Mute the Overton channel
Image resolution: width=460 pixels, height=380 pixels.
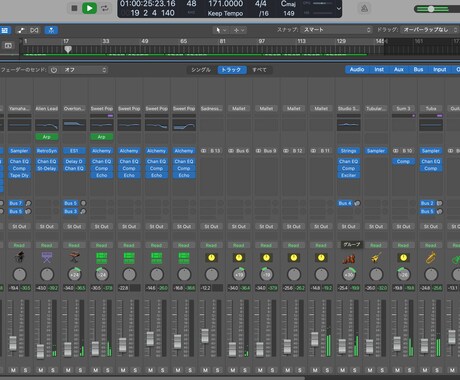click(x=68, y=370)
